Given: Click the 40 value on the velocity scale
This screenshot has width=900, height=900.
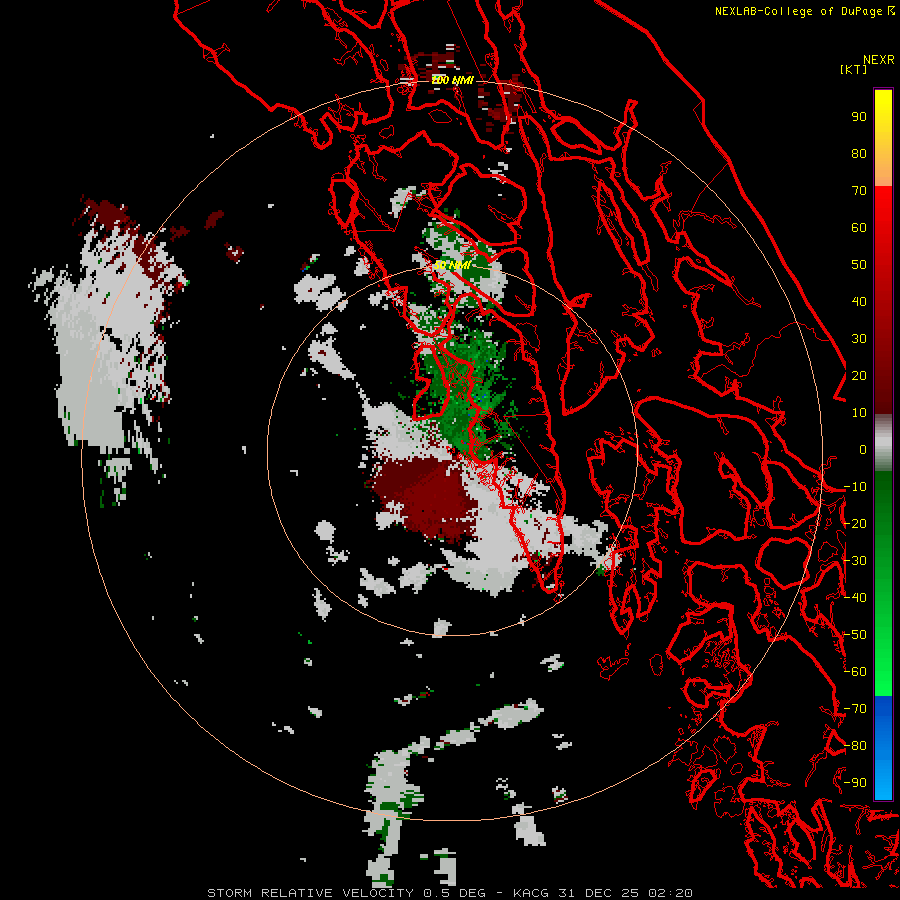Looking at the screenshot, I should pos(859,301).
